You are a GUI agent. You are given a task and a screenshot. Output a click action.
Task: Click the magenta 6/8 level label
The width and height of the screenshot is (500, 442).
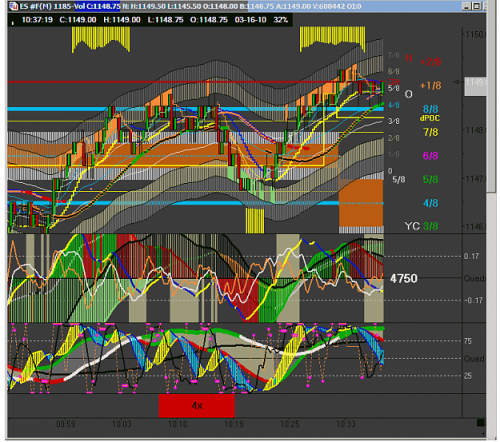pyautogui.click(x=430, y=156)
